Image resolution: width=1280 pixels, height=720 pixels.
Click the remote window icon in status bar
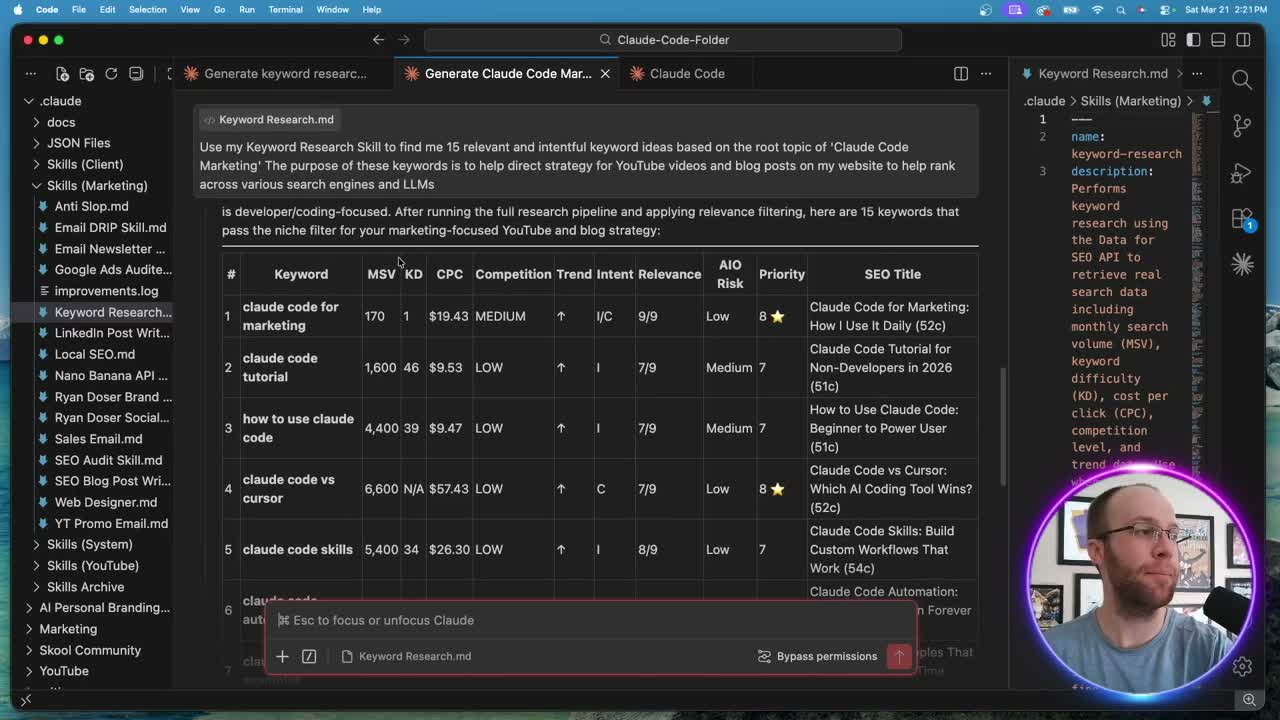click(x=26, y=700)
